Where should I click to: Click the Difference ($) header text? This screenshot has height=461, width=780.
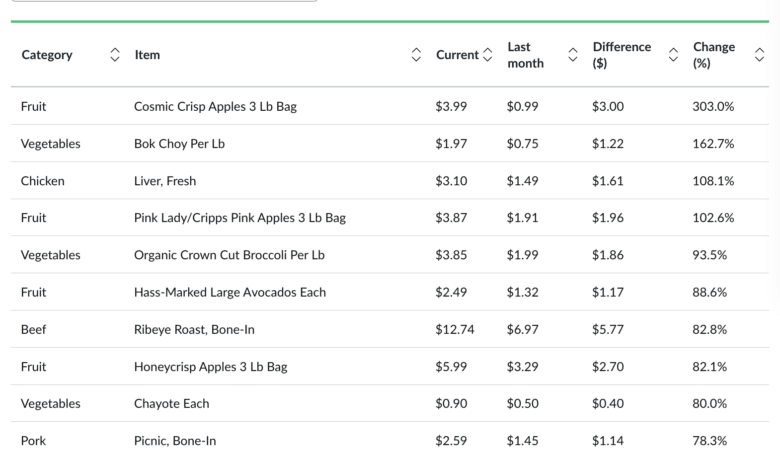click(x=621, y=55)
